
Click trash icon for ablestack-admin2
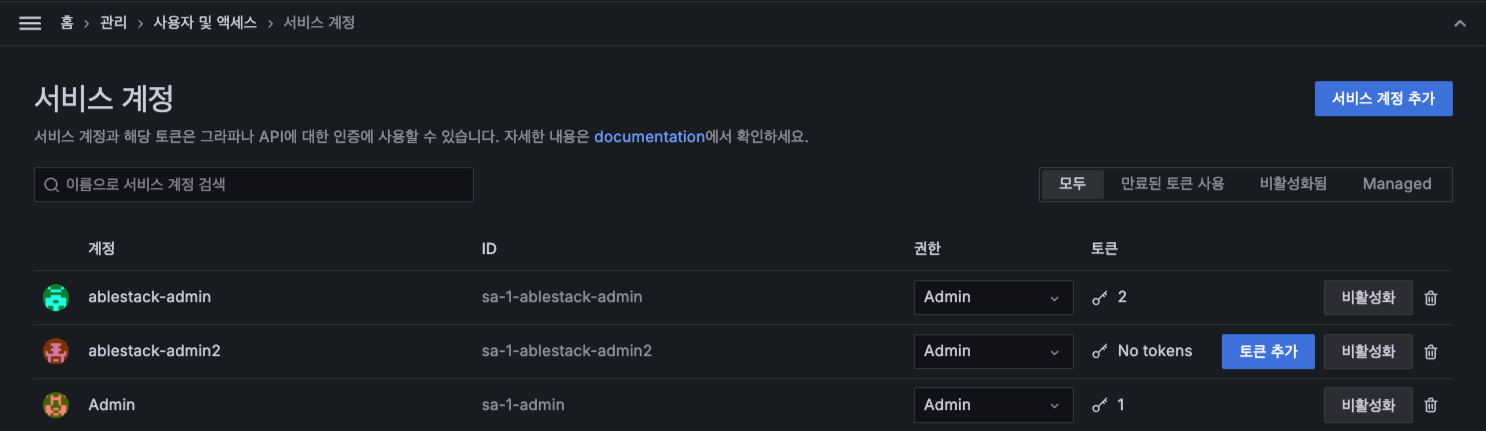(x=1430, y=352)
